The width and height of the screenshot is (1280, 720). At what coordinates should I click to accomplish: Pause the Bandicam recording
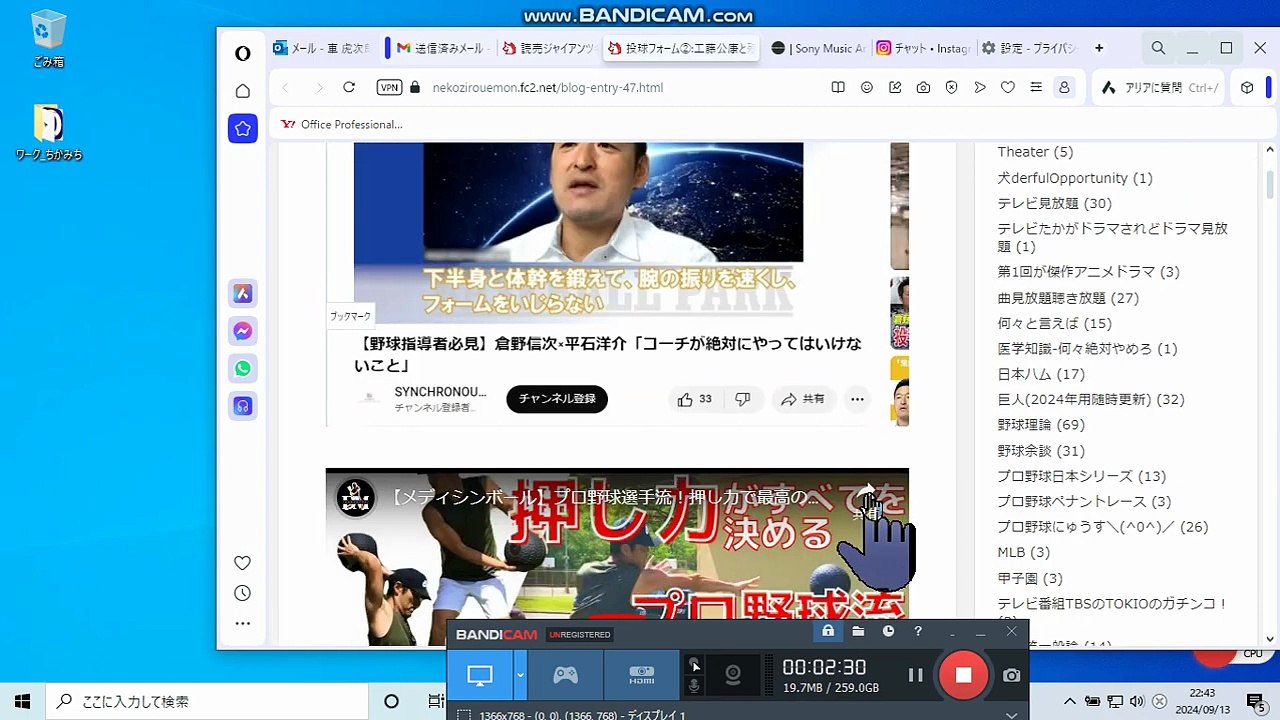click(915, 675)
